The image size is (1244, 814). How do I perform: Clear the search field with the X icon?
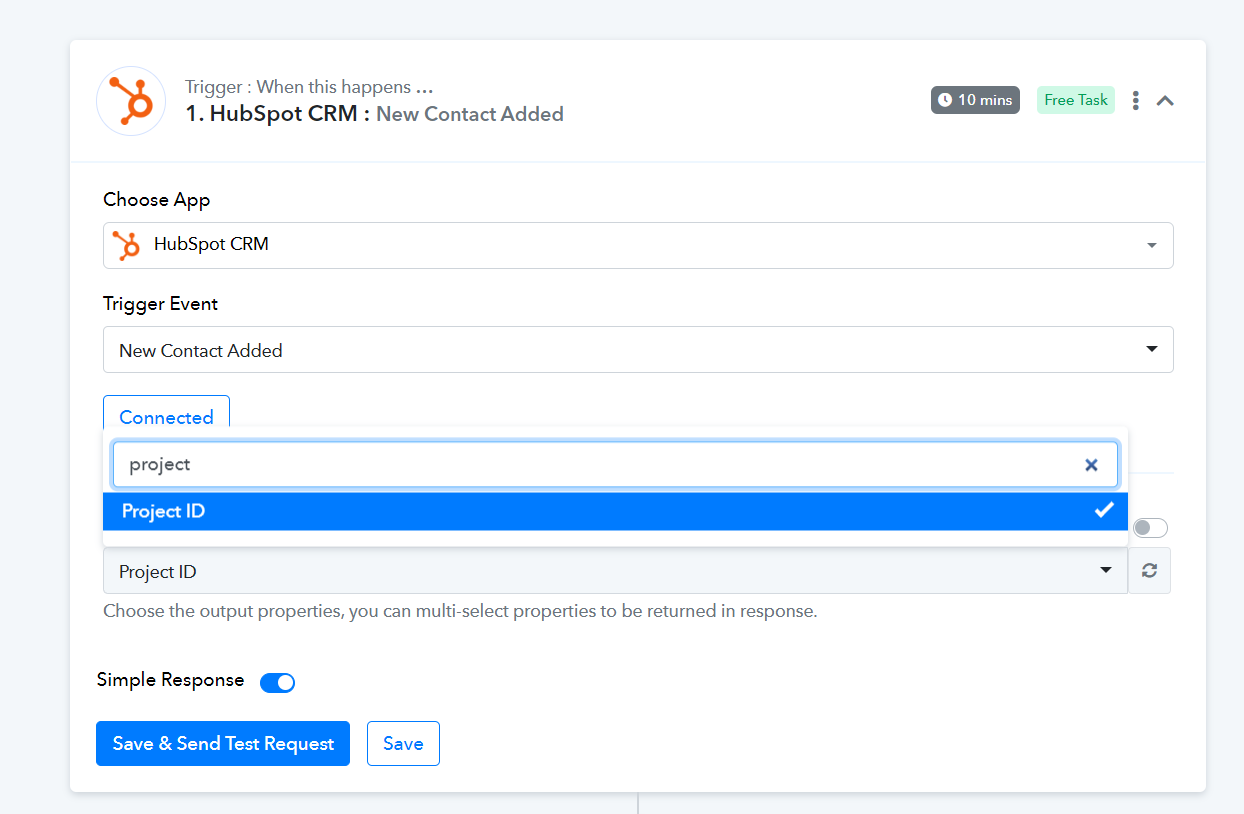pyautogui.click(x=1091, y=464)
